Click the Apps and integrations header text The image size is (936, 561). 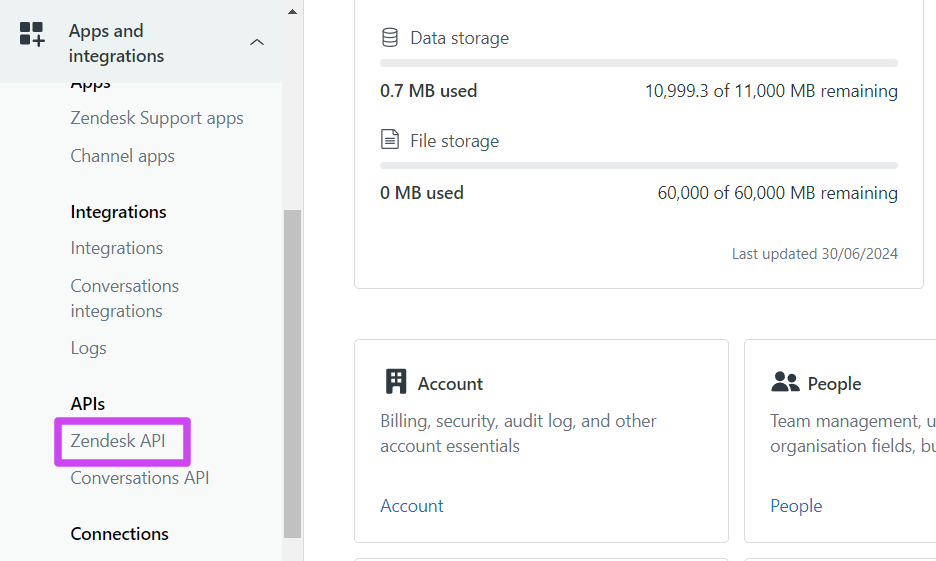coord(116,43)
